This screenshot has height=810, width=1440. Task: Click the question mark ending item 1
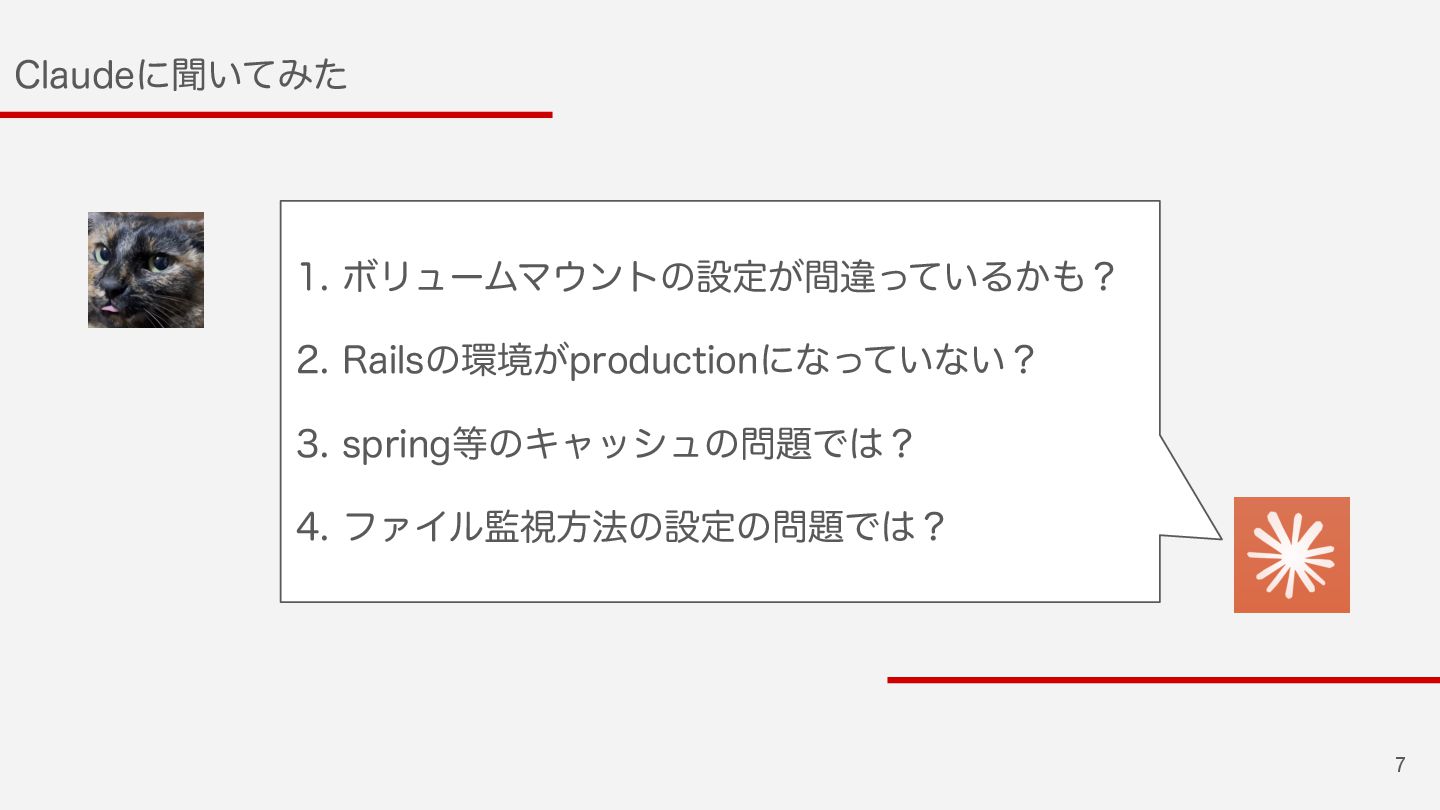pos(1100,277)
